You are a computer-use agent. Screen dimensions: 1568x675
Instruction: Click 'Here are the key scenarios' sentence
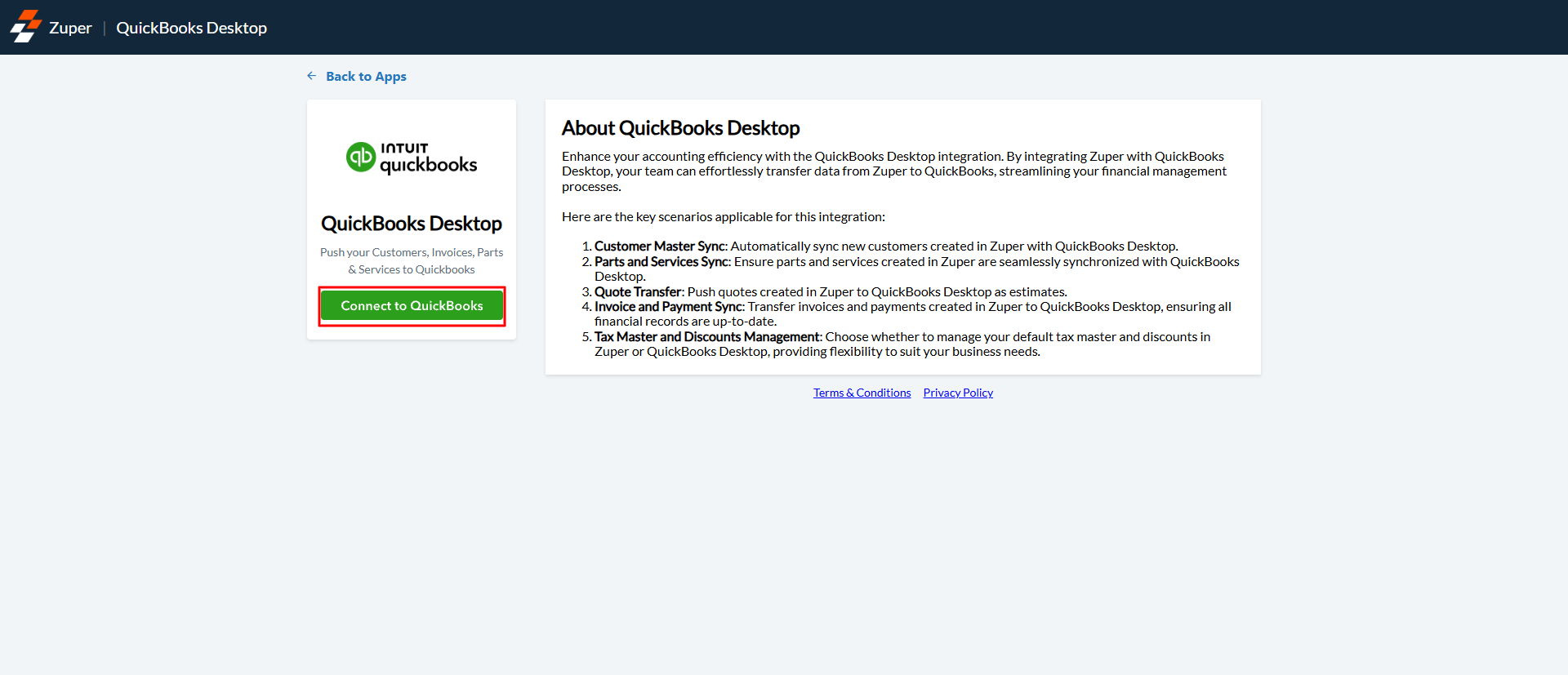(x=724, y=216)
